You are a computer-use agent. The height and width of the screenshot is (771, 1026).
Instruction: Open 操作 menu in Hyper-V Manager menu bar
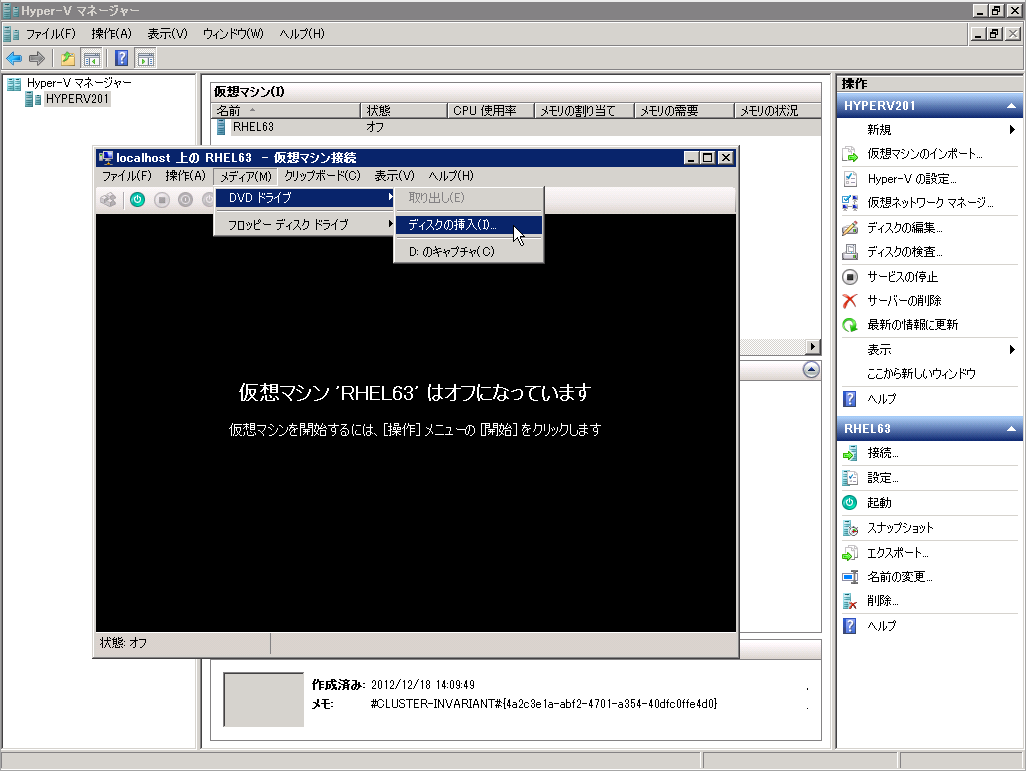click(x=111, y=34)
